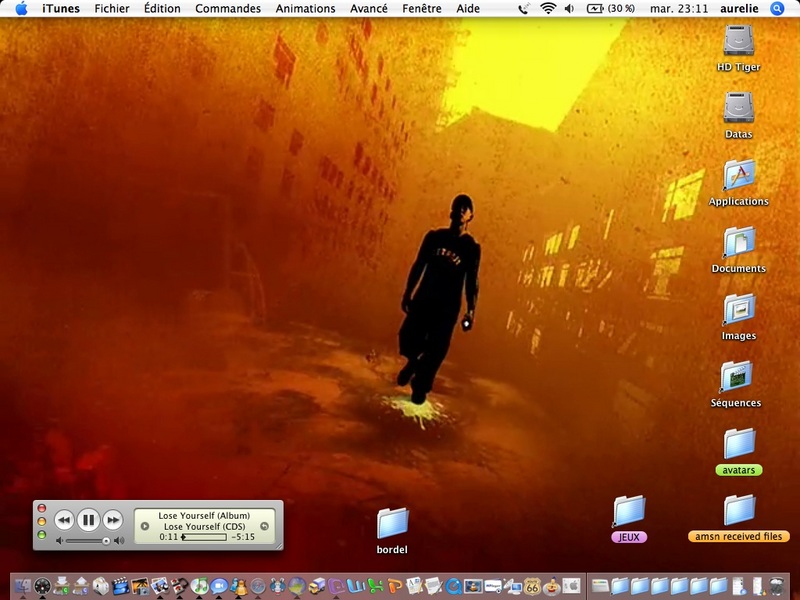Open the Apple menu
The width and height of the screenshot is (800, 600).
[x=21, y=9]
